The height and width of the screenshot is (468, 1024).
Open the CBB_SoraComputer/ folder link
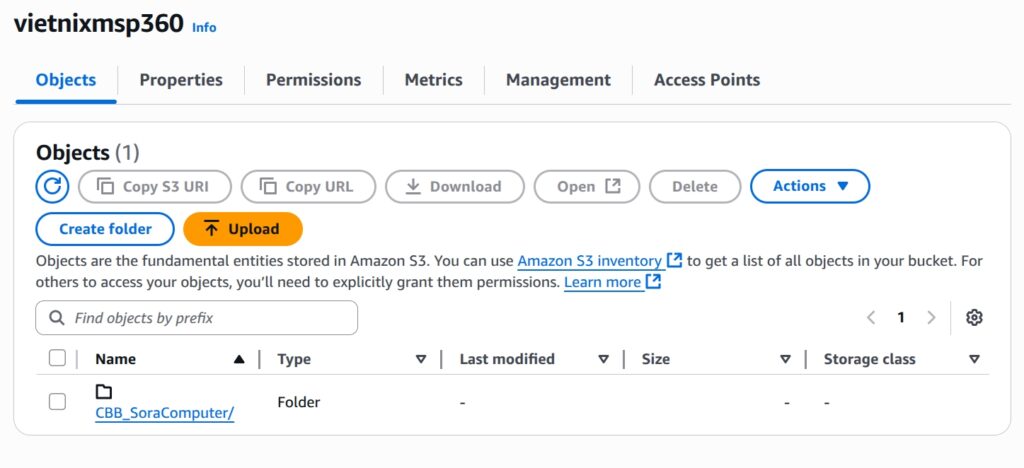point(165,414)
